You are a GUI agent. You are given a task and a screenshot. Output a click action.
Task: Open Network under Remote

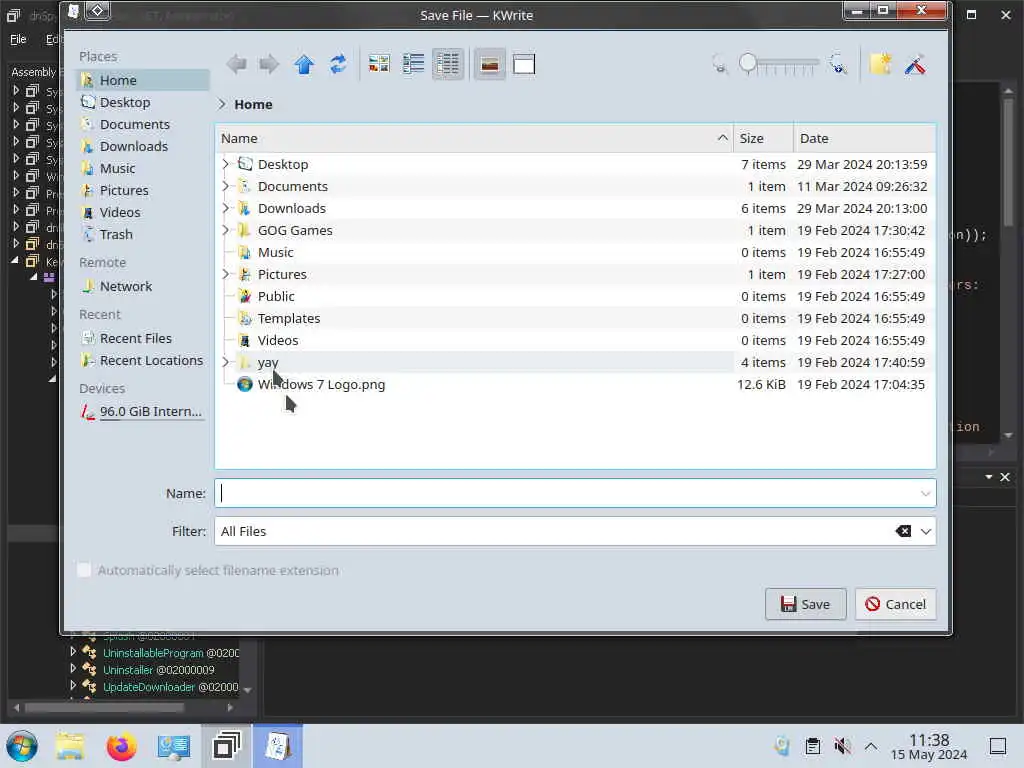143,286
